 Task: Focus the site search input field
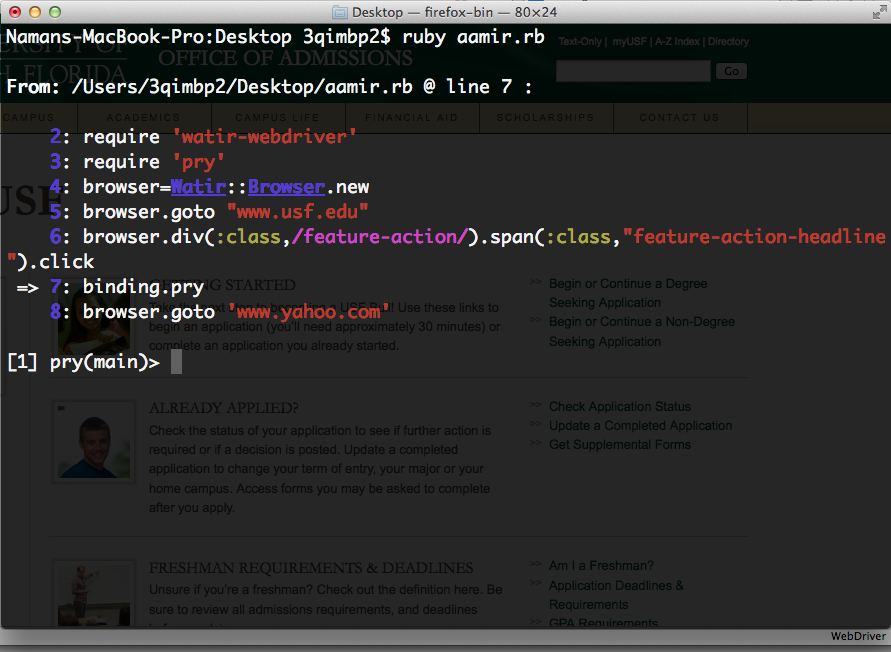point(633,71)
